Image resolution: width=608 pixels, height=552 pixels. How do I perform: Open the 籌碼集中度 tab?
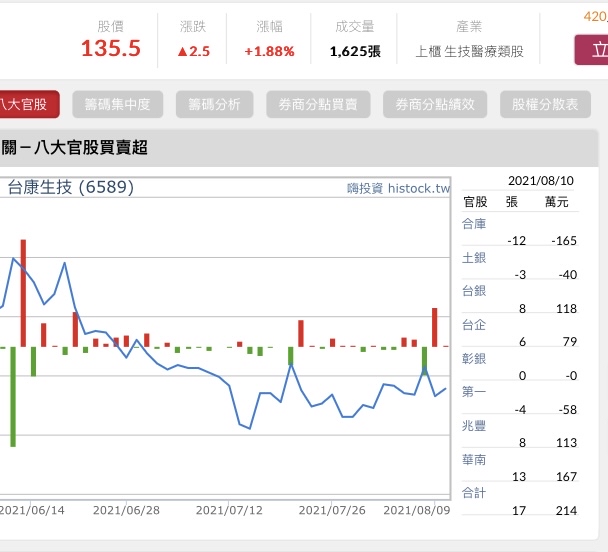pos(117,104)
